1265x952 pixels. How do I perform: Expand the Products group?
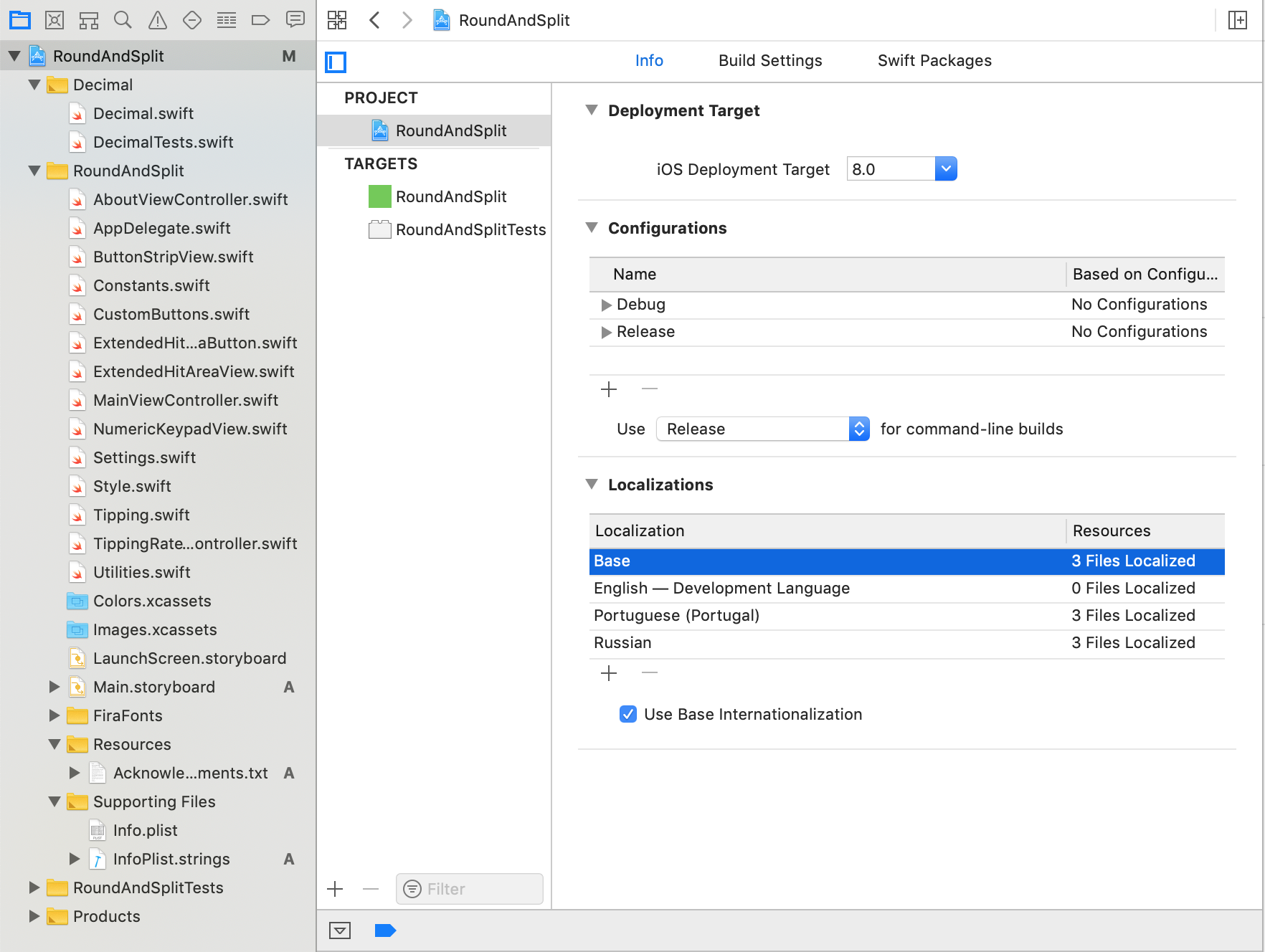coord(34,916)
